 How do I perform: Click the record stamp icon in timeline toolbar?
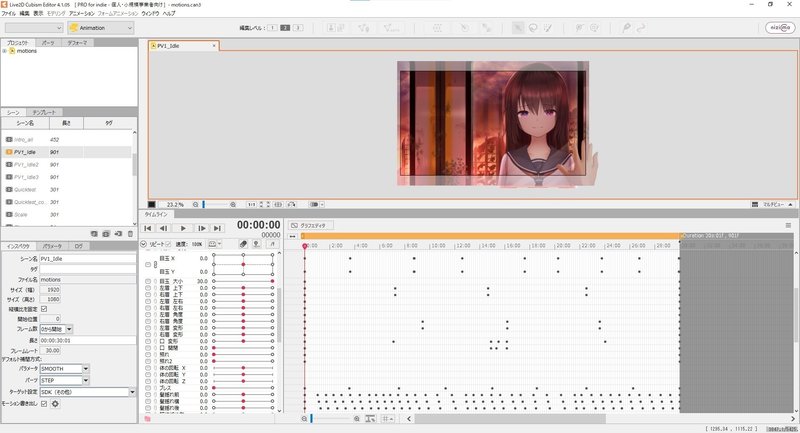tap(257, 244)
